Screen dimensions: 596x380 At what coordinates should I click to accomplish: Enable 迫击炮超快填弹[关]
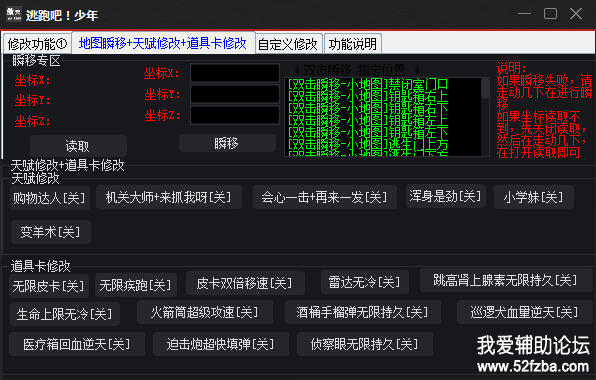point(220,344)
